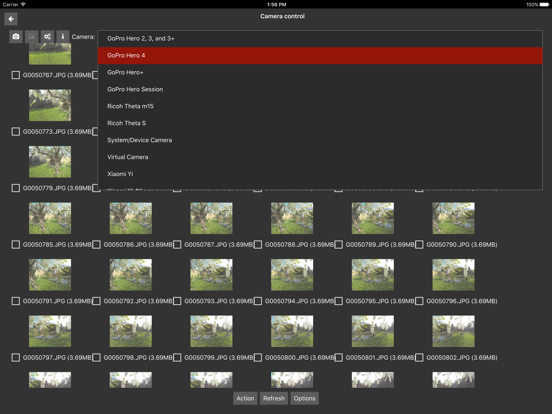Image resolution: width=552 pixels, height=414 pixels.
Task: Tick the G0050785.JPG checkbox
Action: (x=15, y=245)
